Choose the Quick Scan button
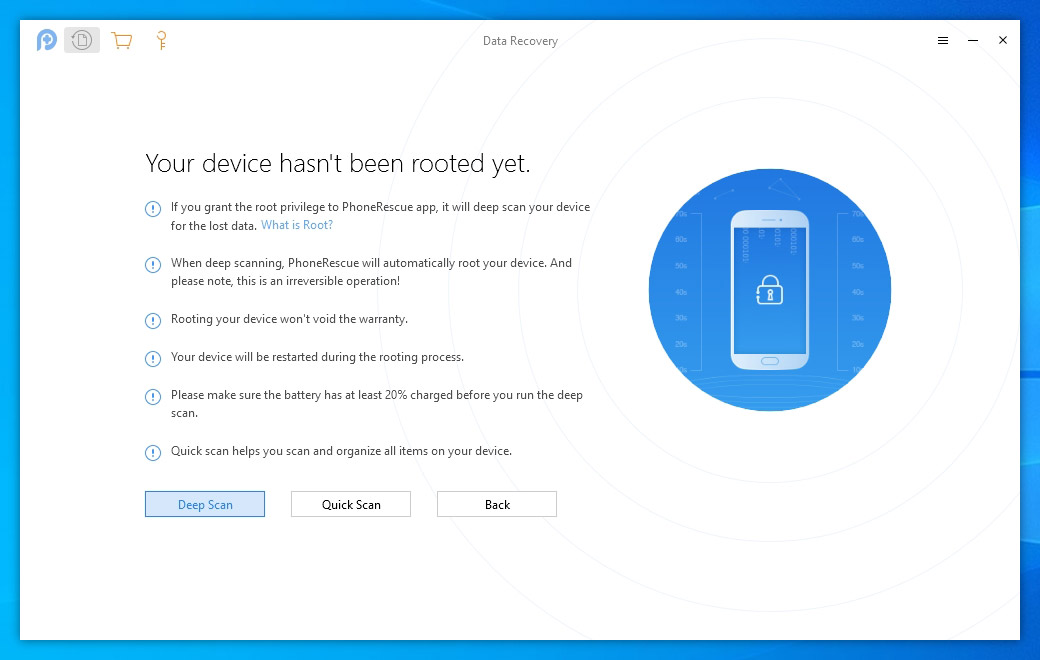The image size is (1040, 660). (x=351, y=504)
